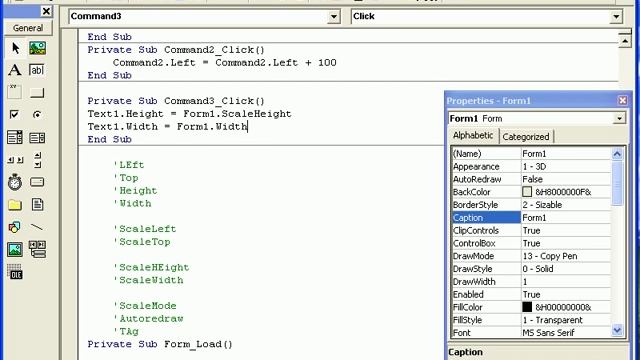Click the Text1.Width code line
640x360 pixels.
click(167, 127)
